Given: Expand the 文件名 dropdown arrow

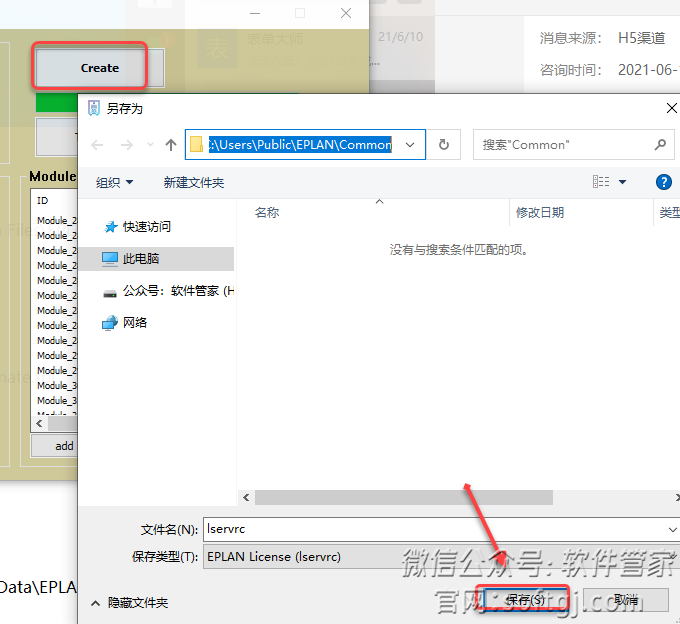Looking at the screenshot, I should click(672, 529).
